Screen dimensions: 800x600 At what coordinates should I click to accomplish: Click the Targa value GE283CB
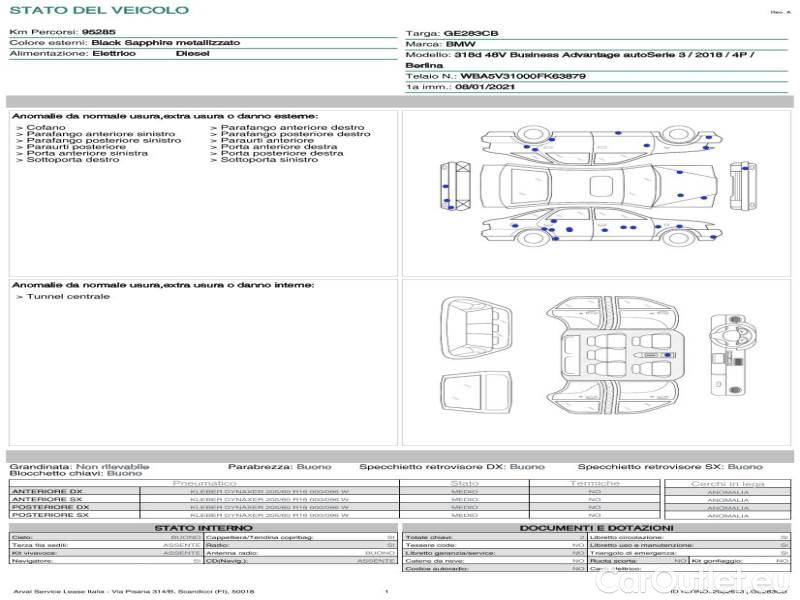(x=471, y=33)
